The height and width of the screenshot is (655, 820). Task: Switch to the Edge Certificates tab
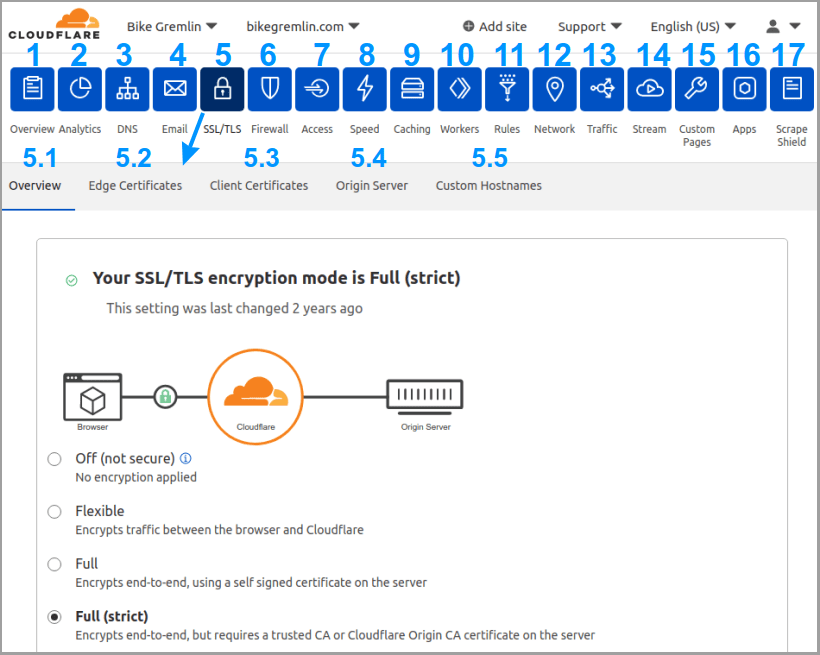coord(135,186)
